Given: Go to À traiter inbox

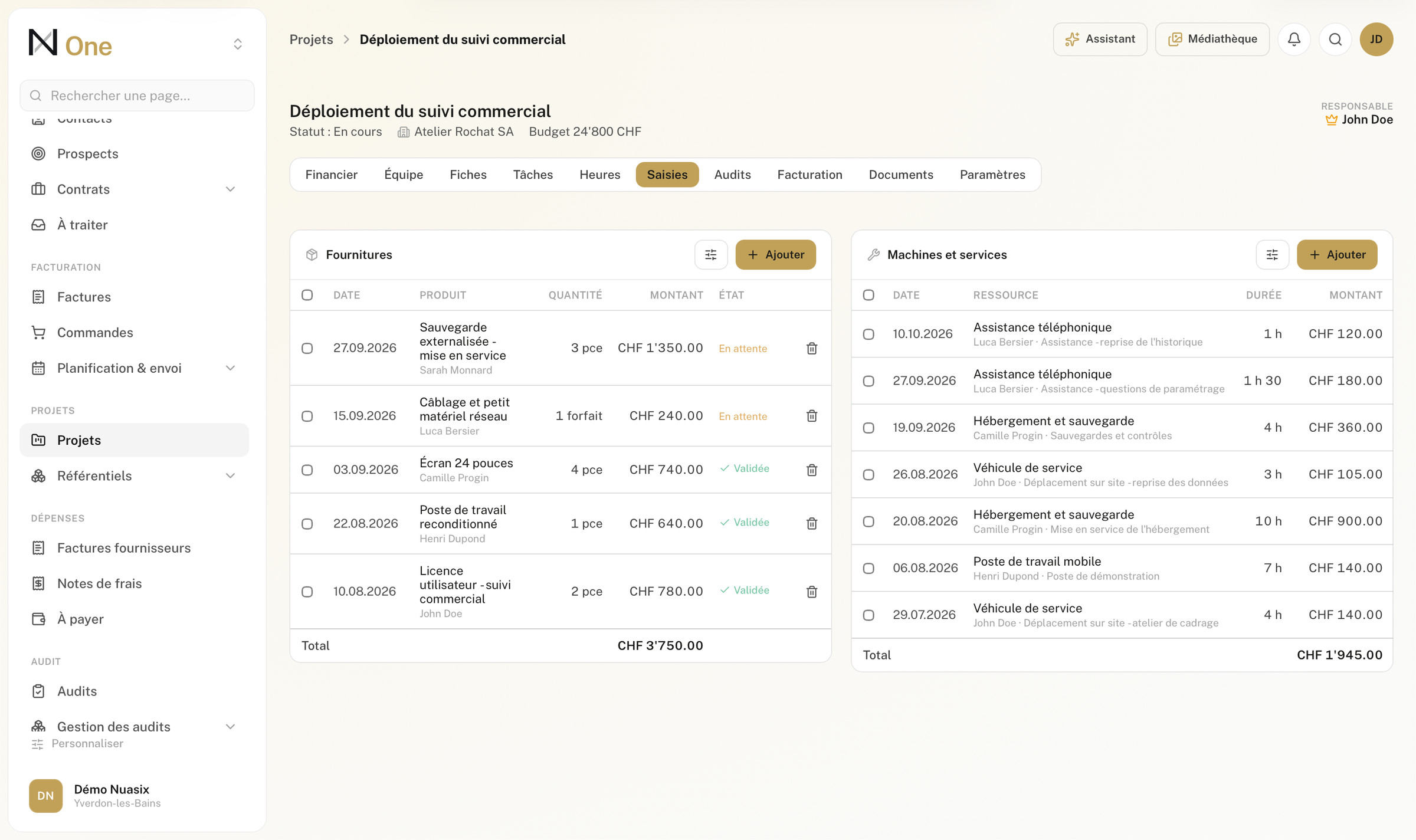Looking at the screenshot, I should (135, 225).
